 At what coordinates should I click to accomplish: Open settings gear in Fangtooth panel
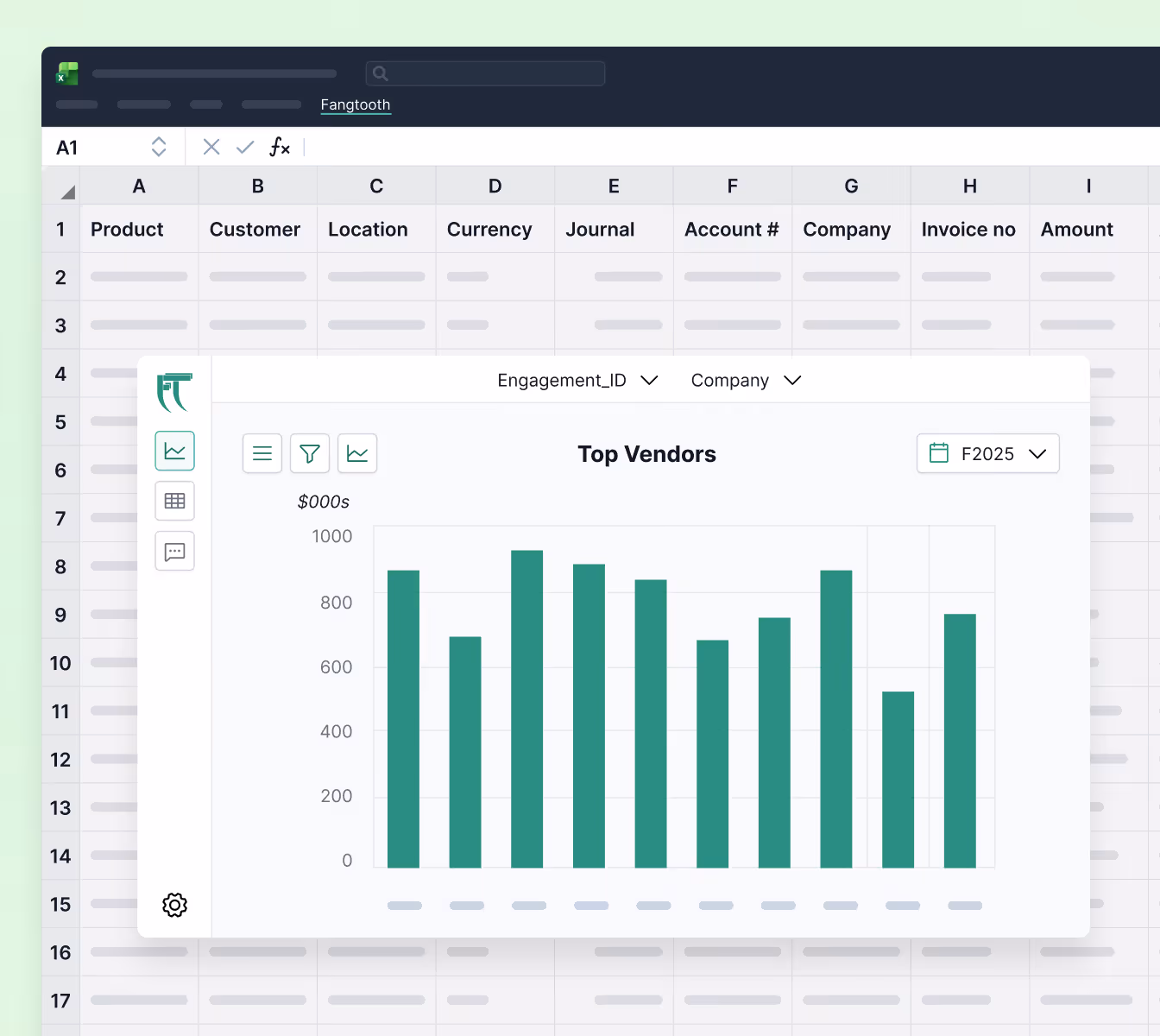click(x=175, y=905)
